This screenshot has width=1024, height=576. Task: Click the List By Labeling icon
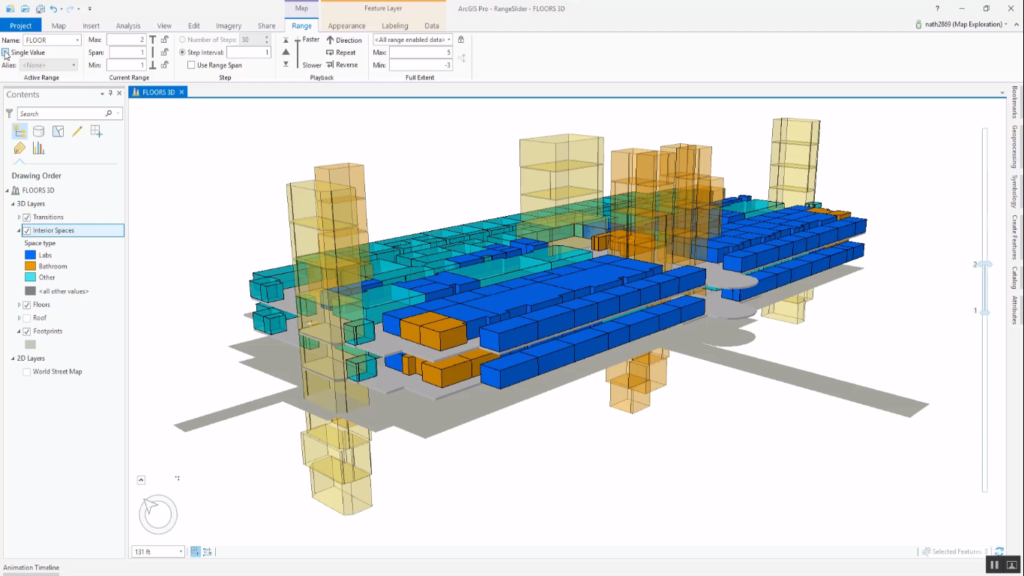[x=20, y=147]
